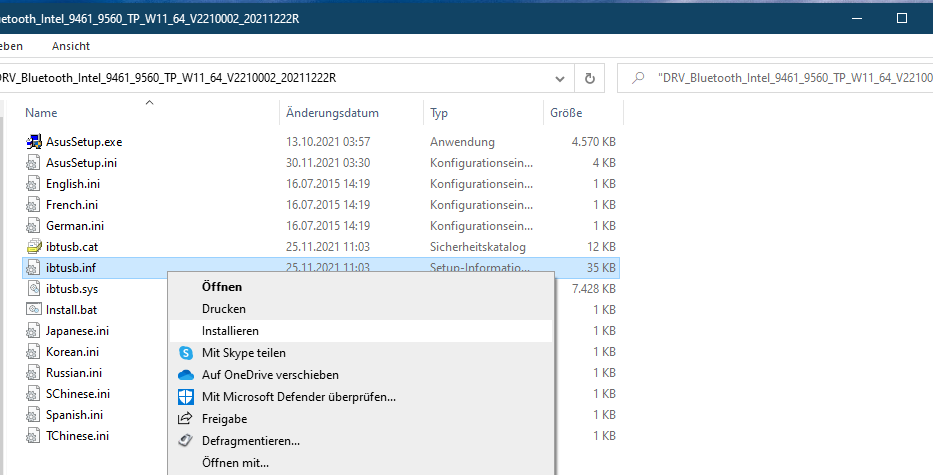Image resolution: width=933 pixels, height=475 pixels.
Task: Click the ibtusb.cat security catalog icon
Action: 34,246
